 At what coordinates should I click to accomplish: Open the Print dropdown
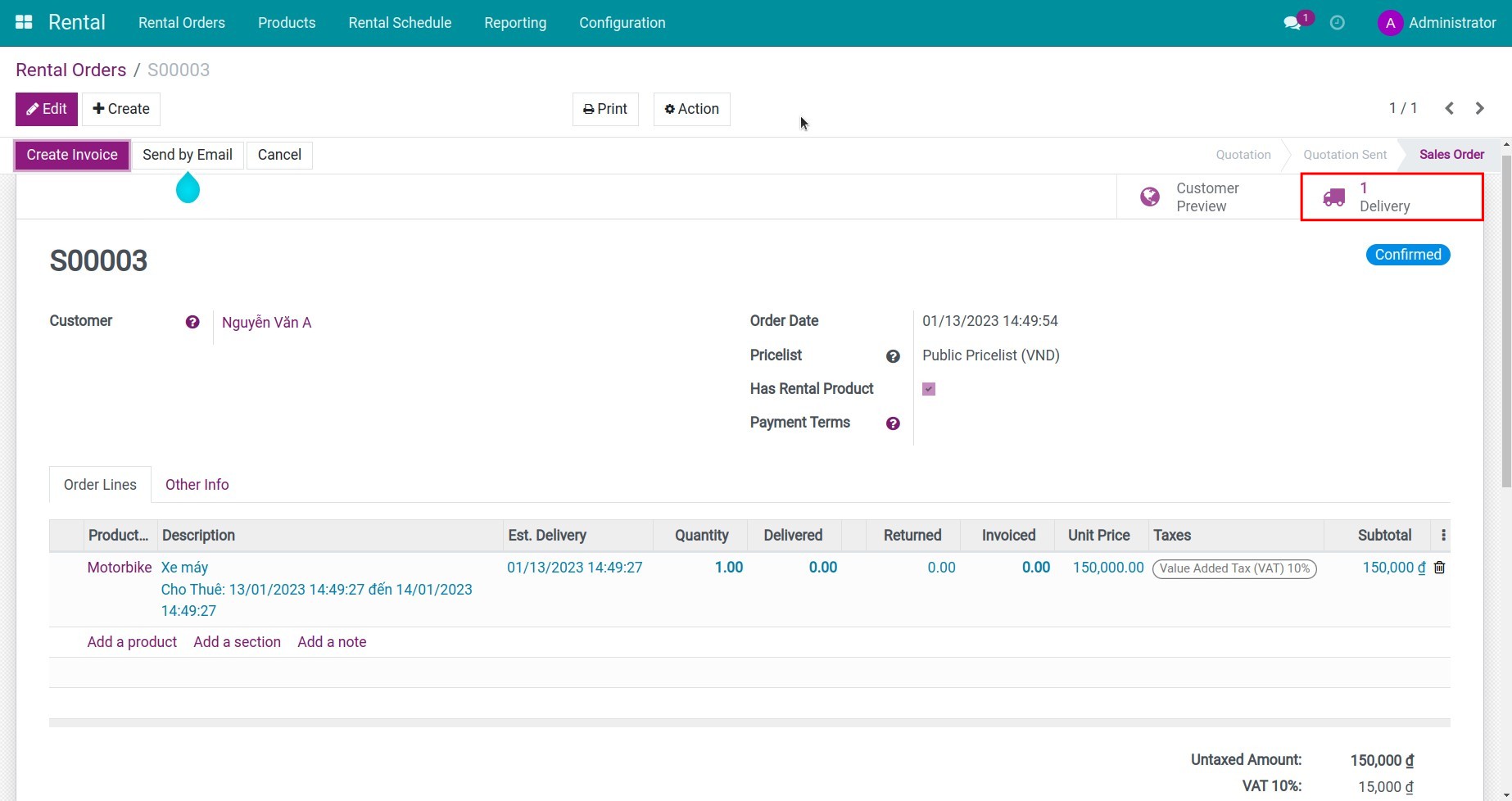click(605, 109)
